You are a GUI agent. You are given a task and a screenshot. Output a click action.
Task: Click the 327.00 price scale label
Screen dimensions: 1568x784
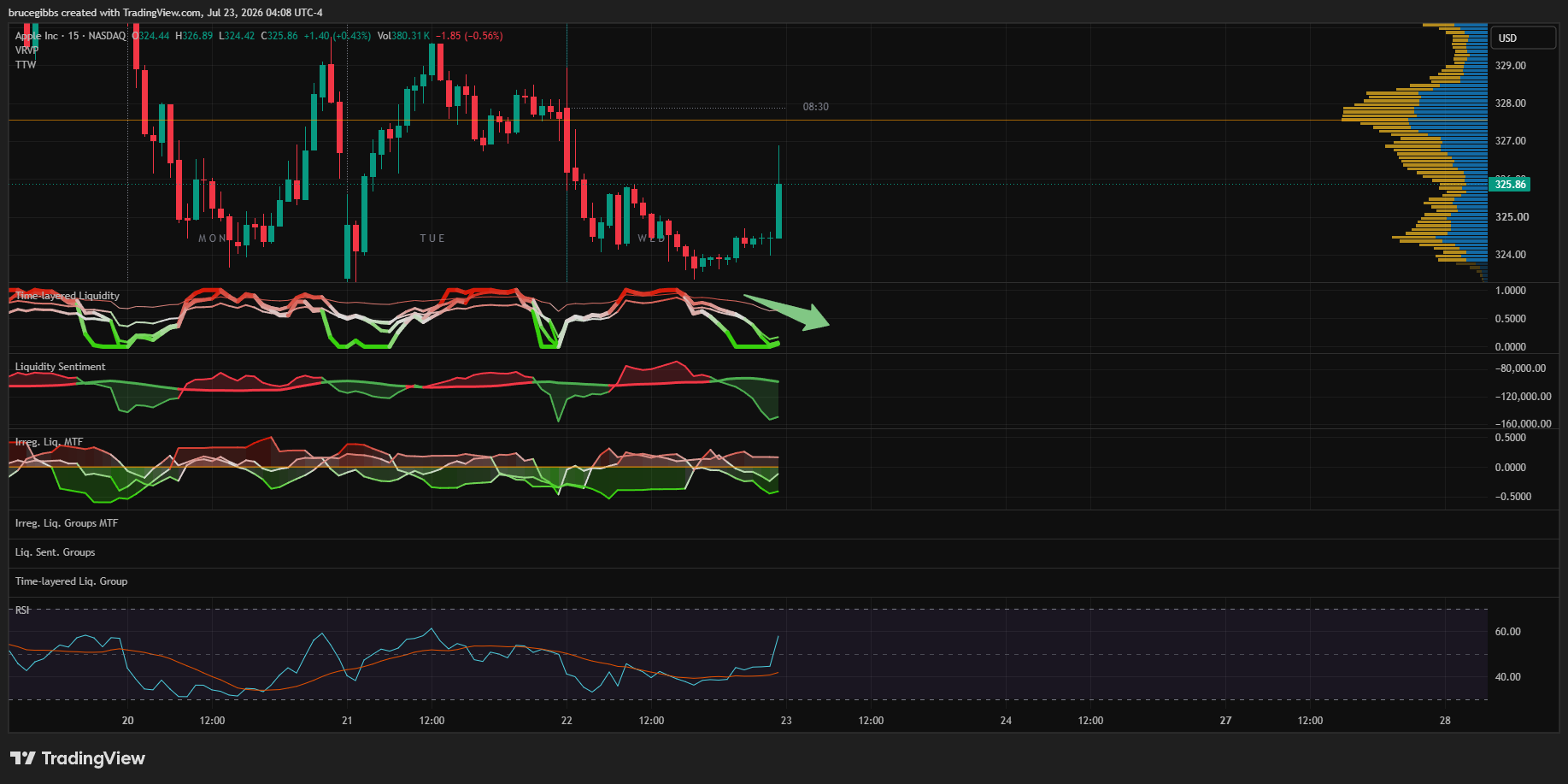1510,141
